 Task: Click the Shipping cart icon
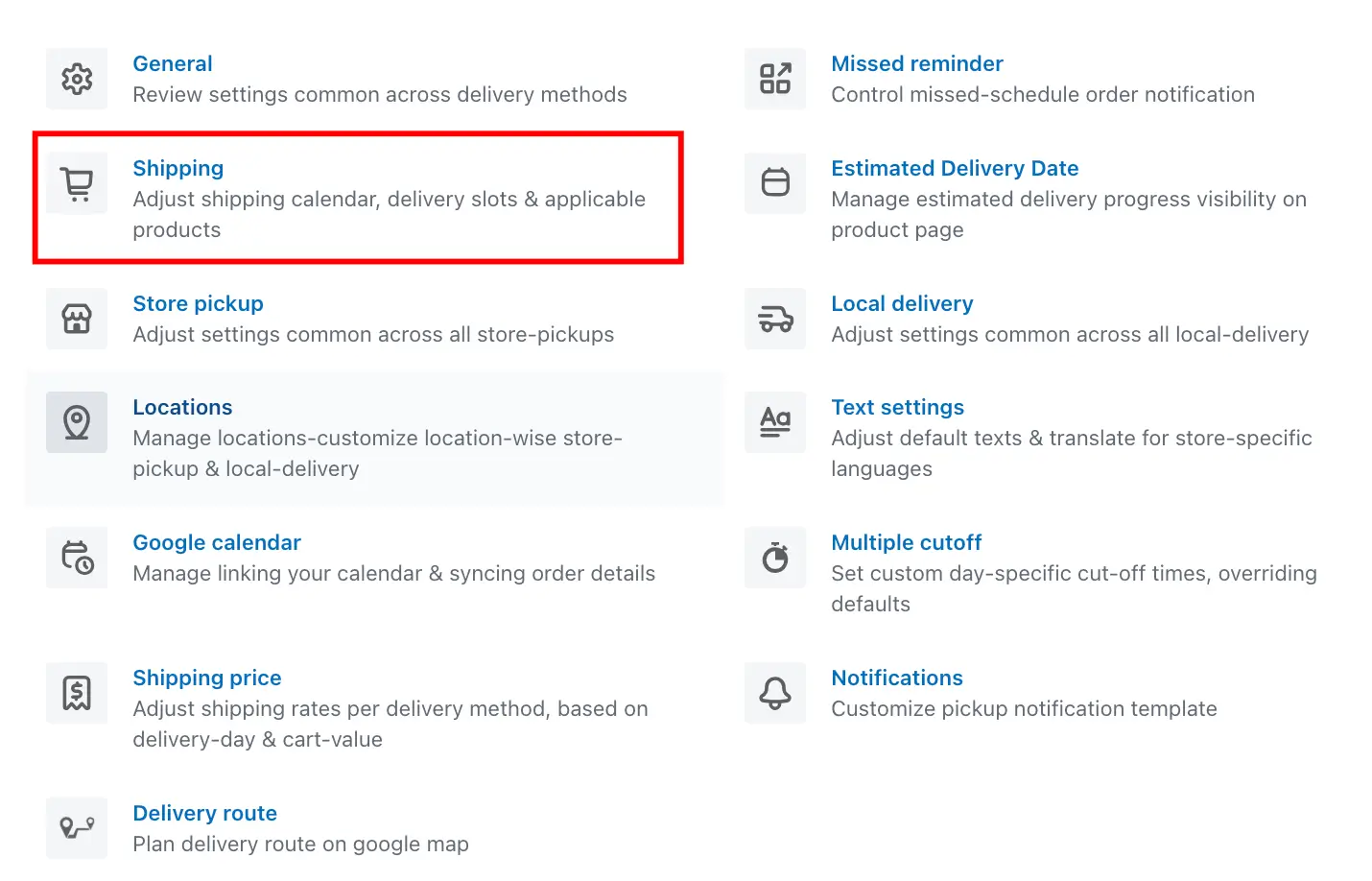point(77,183)
